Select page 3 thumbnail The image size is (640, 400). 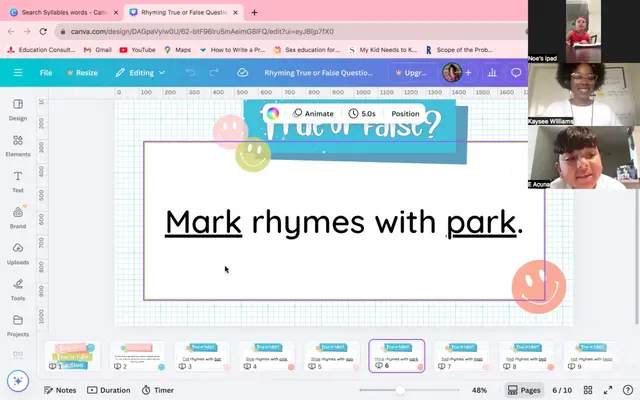[x=202, y=356]
